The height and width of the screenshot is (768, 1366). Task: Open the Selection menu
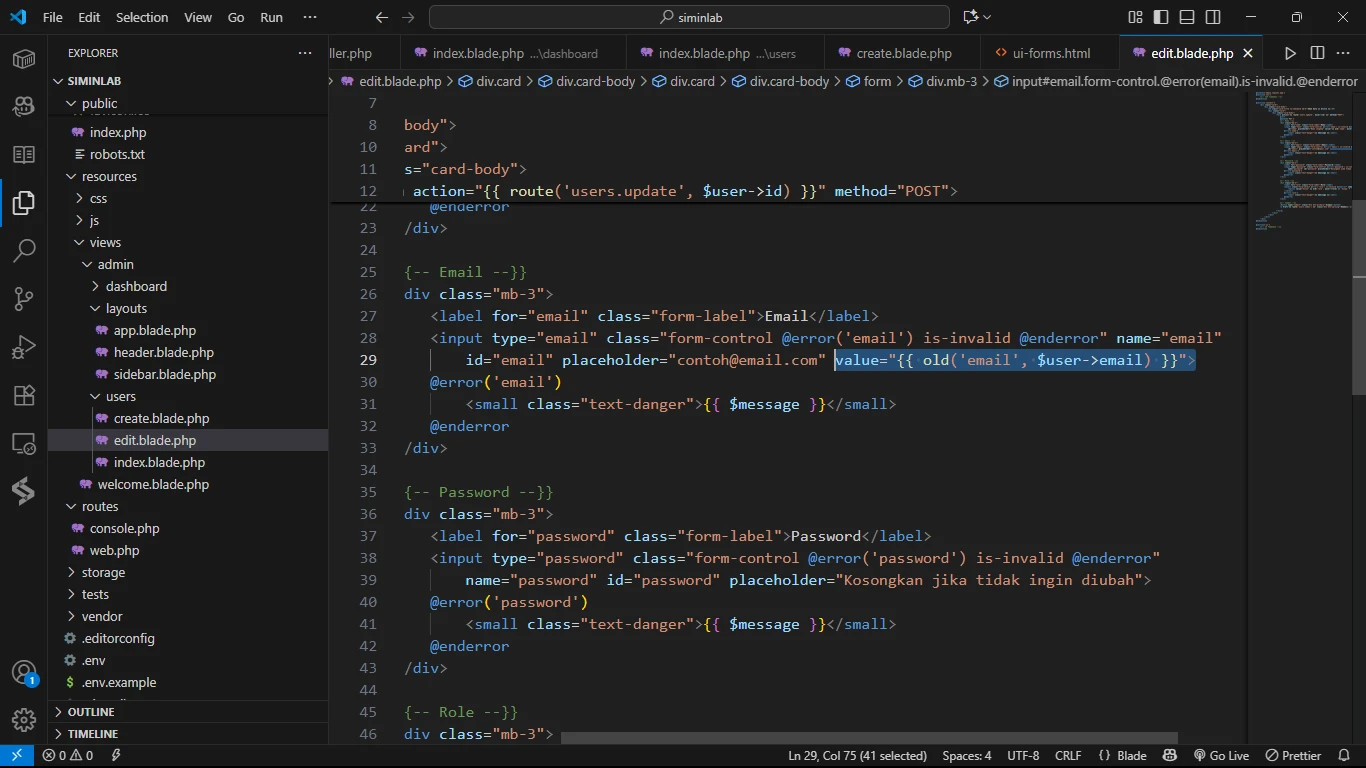(142, 17)
